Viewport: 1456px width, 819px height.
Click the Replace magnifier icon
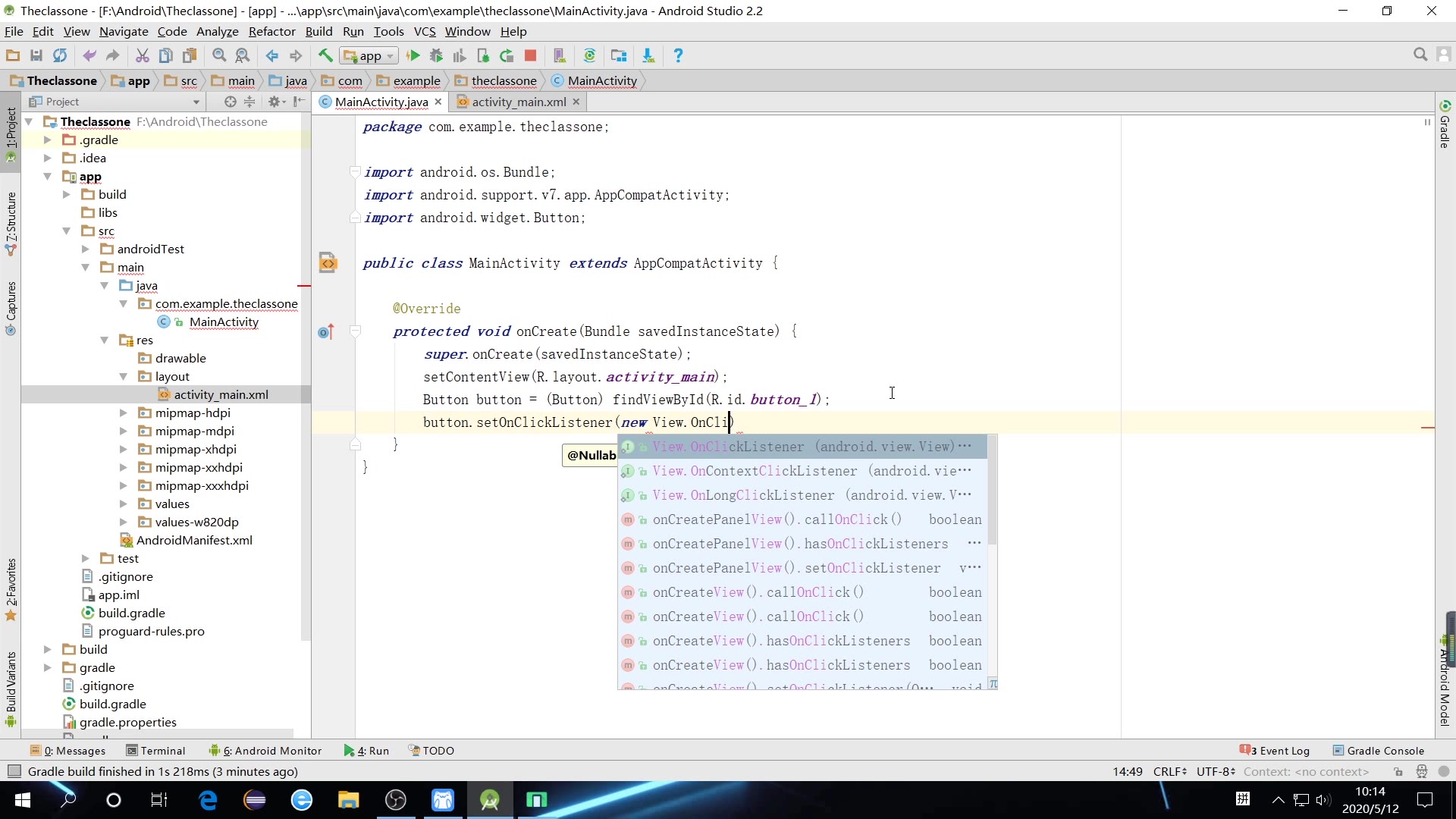[242, 55]
